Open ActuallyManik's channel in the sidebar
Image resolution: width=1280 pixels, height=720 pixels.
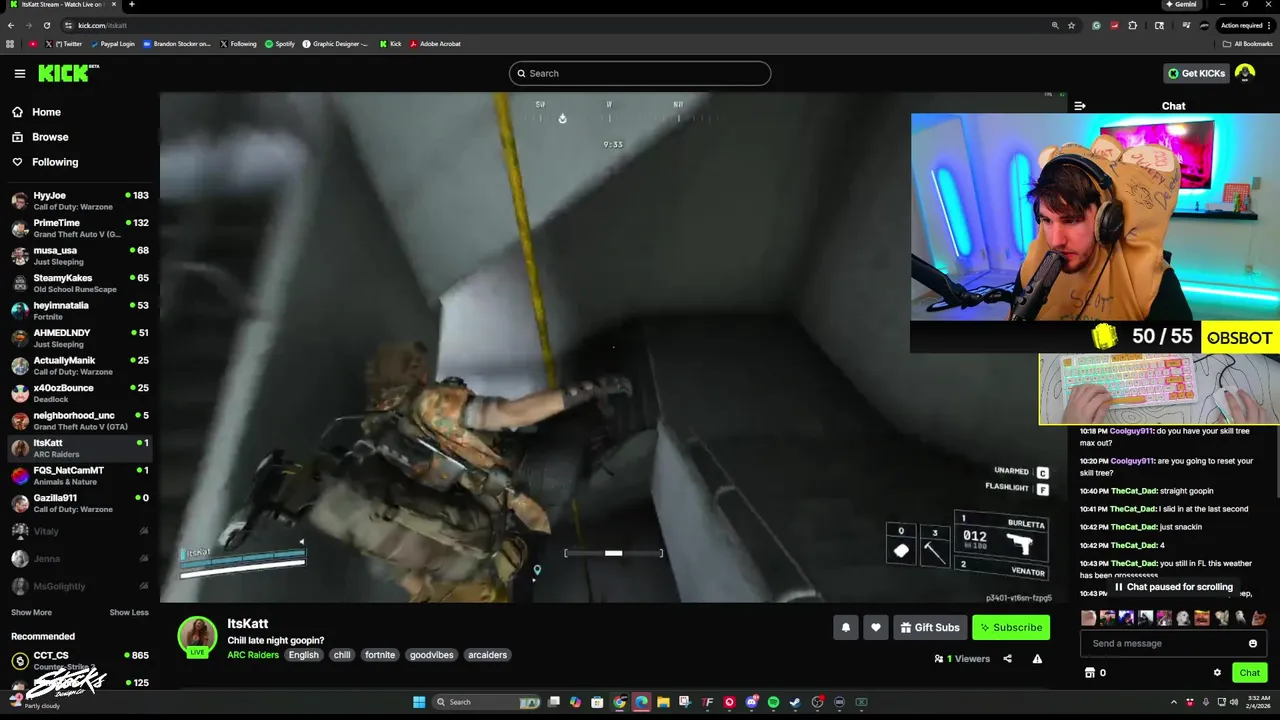[80, 366]
